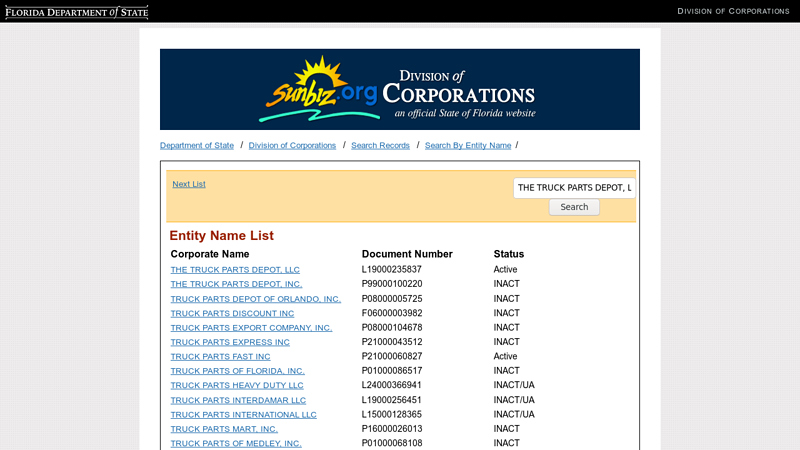This screenshot has height=450, width=800.
Task: Click the Sunbiz.org Division of Corporations banner
Action: (x=399, y=89)
